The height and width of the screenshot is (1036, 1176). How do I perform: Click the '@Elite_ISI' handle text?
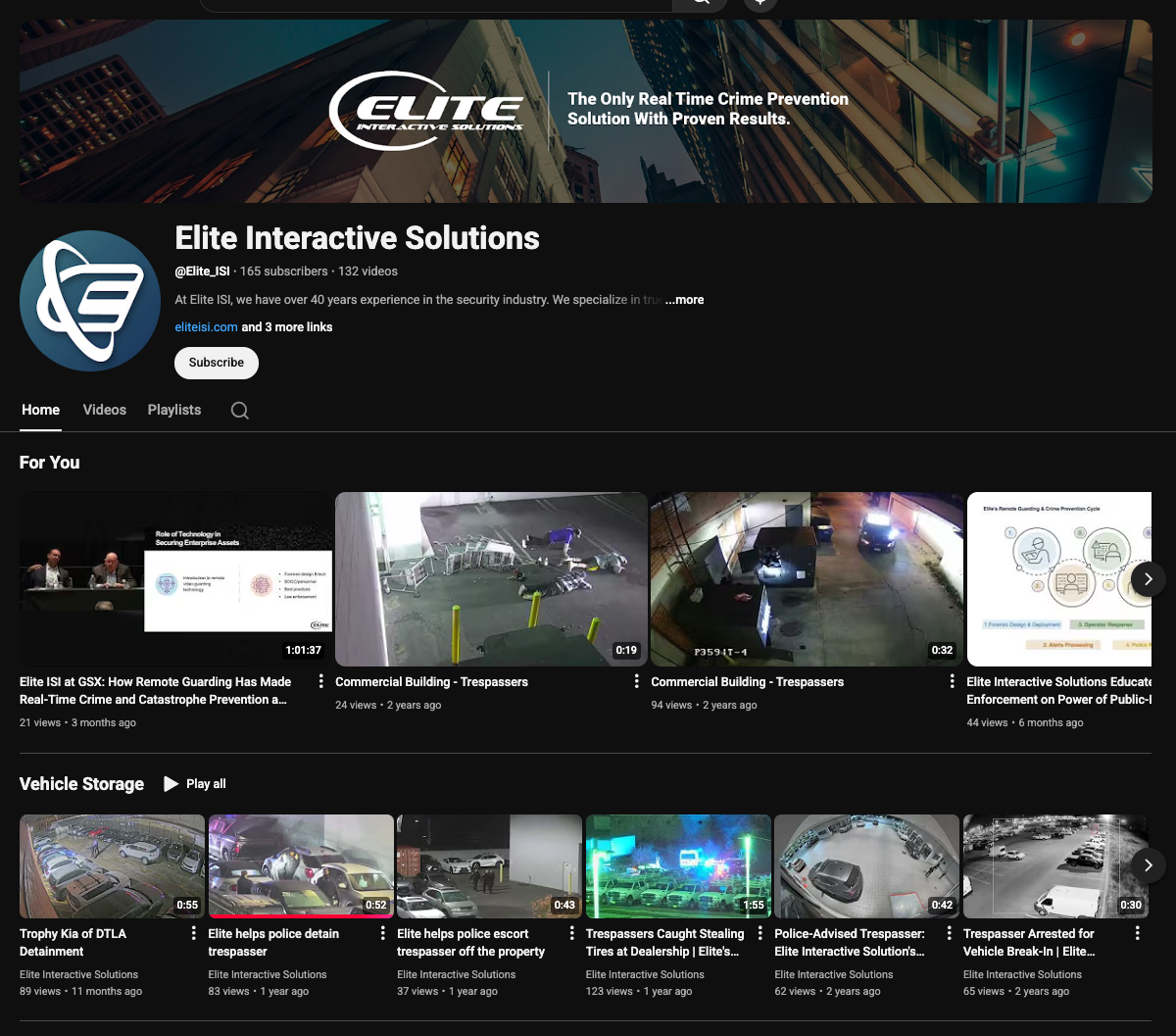(x=204, y=271)
